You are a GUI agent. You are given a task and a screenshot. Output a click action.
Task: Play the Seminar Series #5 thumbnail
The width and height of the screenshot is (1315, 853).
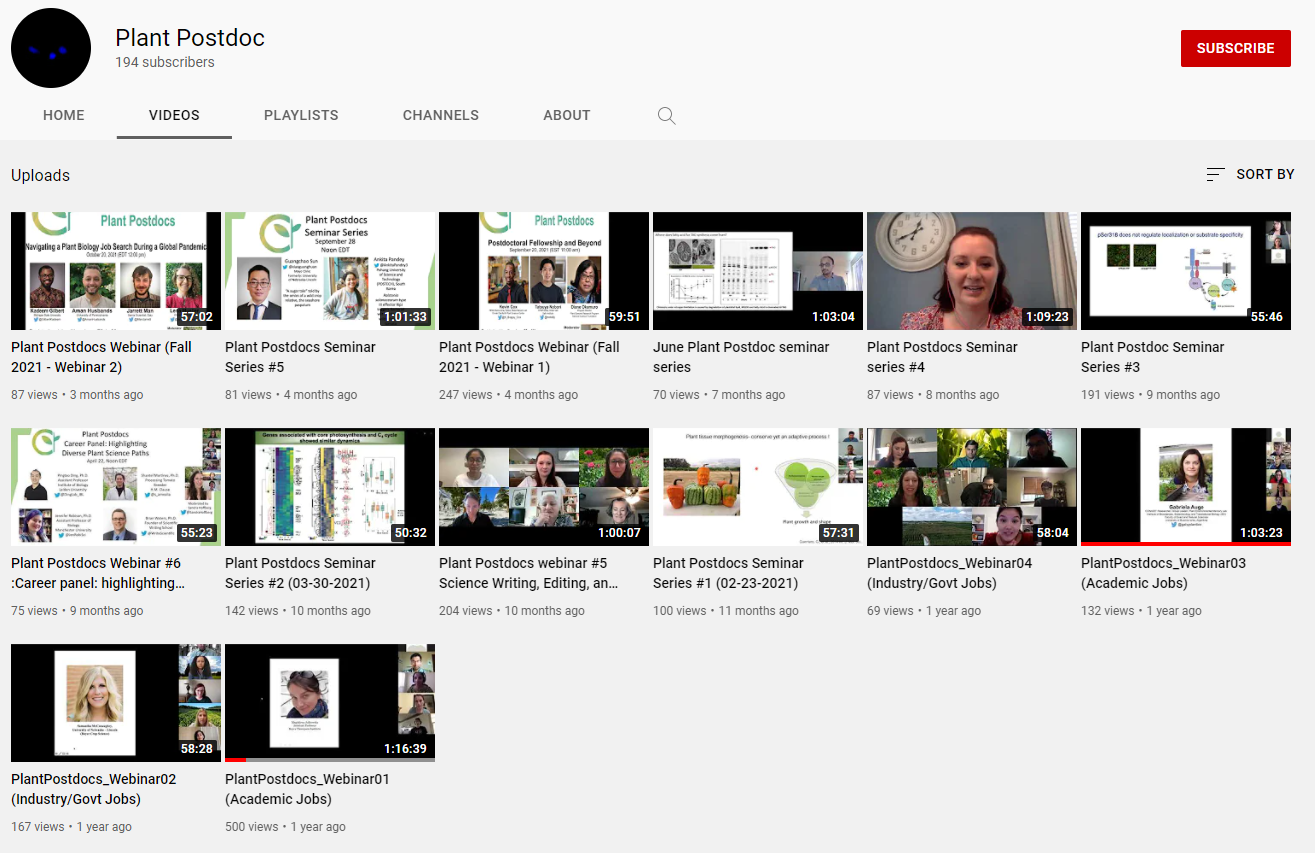[330, 270]
